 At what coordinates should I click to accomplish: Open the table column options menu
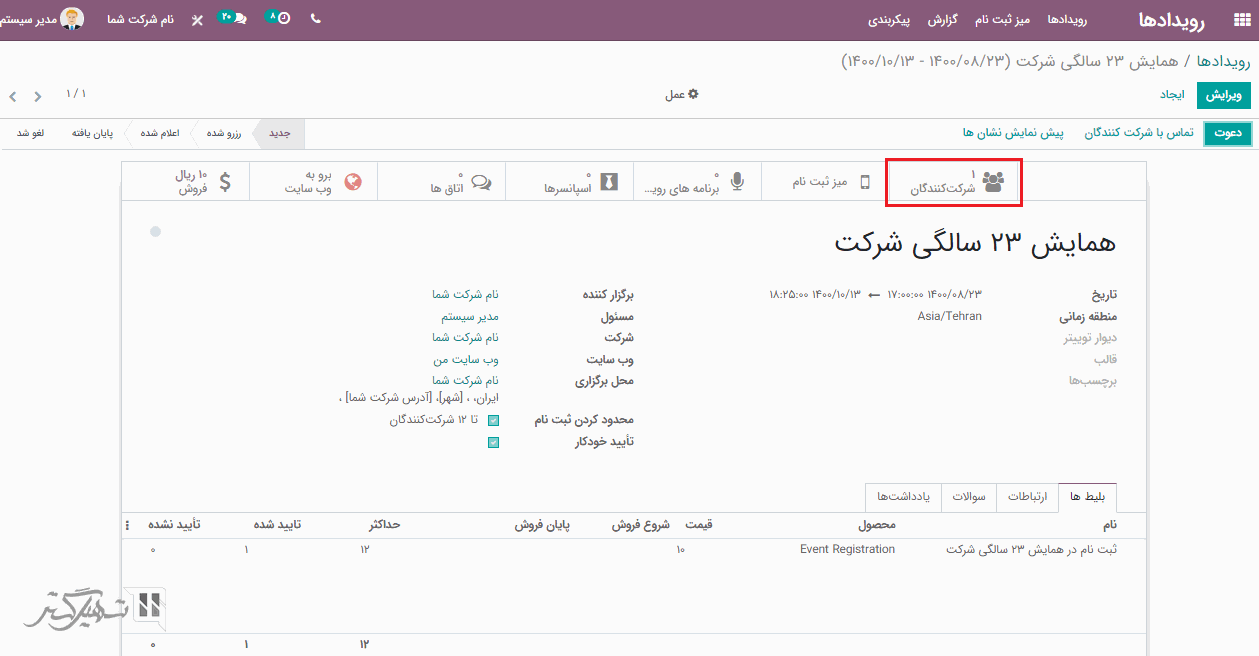[x=127, y=525]
